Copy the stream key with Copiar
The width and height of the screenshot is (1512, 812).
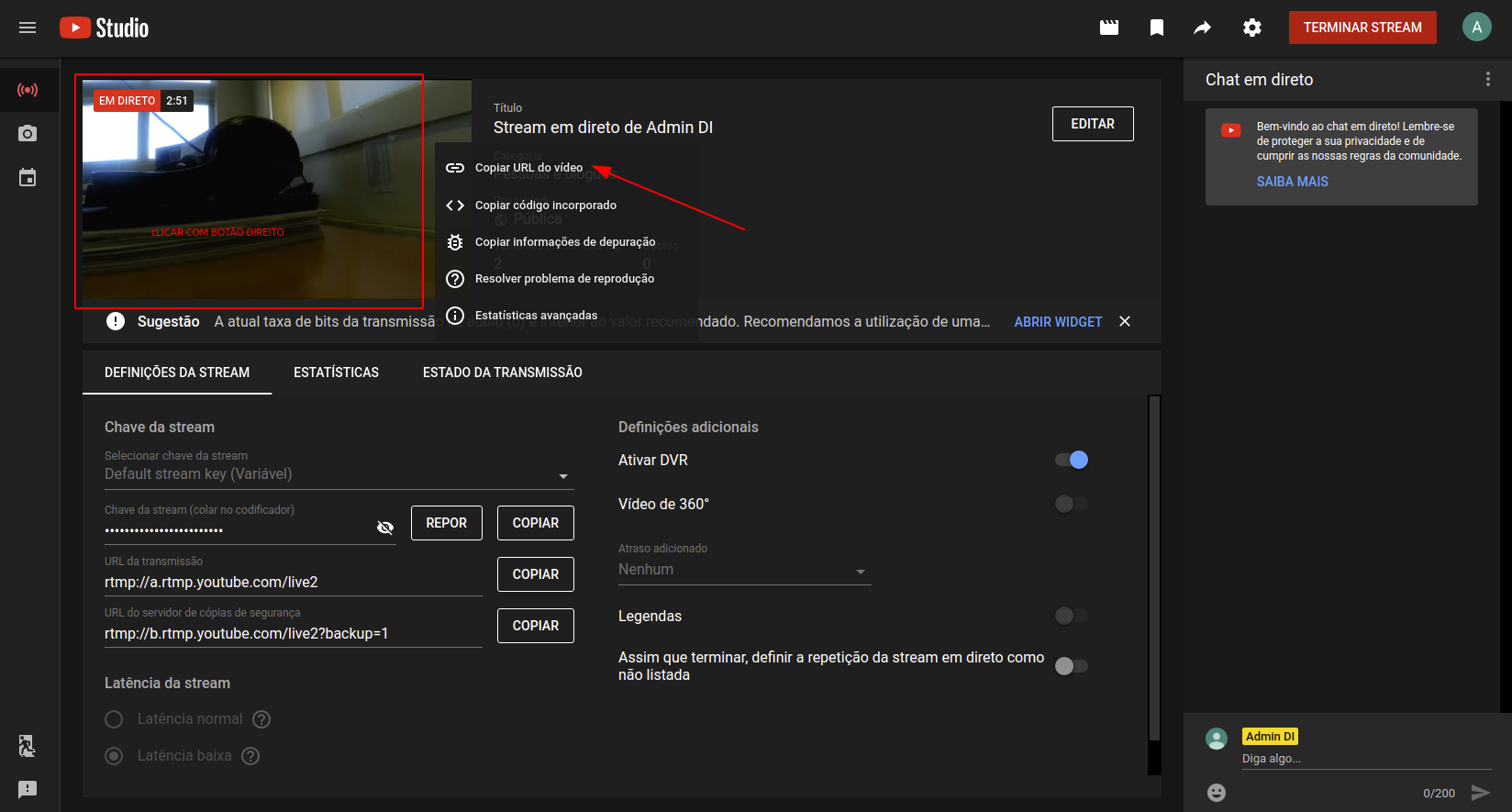click(536, 523)
